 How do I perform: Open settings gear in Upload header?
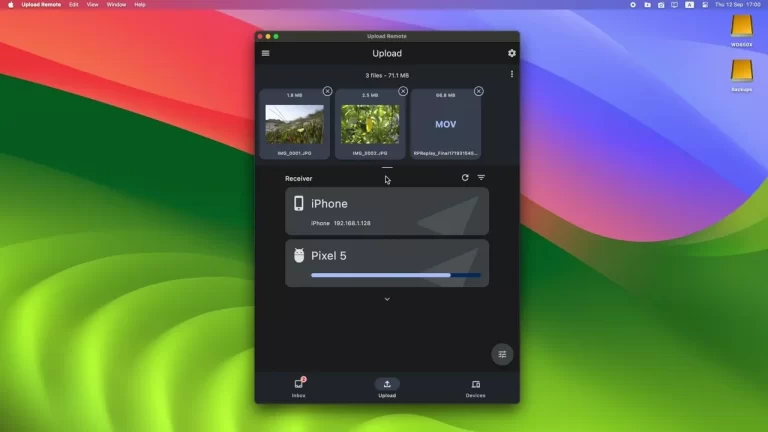512,53
